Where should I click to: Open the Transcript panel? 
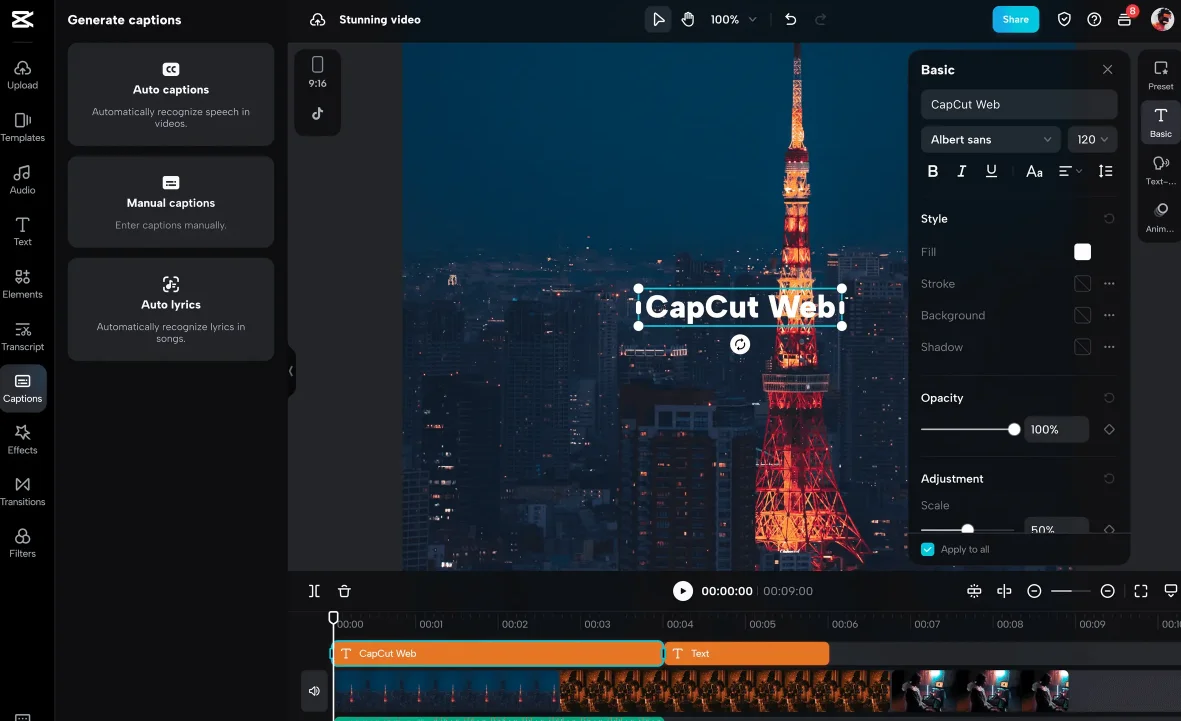[23, 337]
